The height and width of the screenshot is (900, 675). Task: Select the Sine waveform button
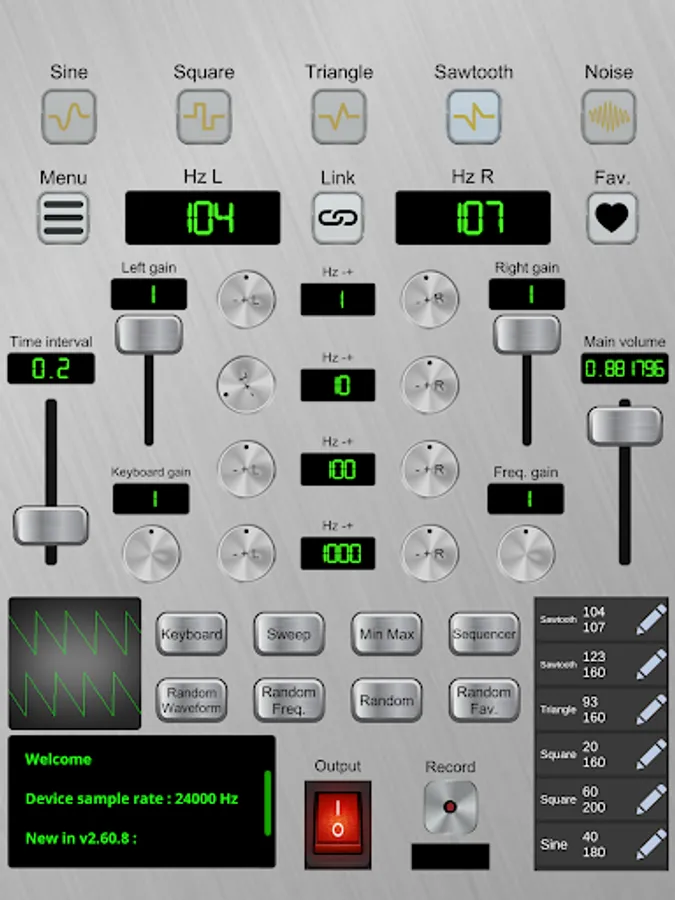point(69,117)
